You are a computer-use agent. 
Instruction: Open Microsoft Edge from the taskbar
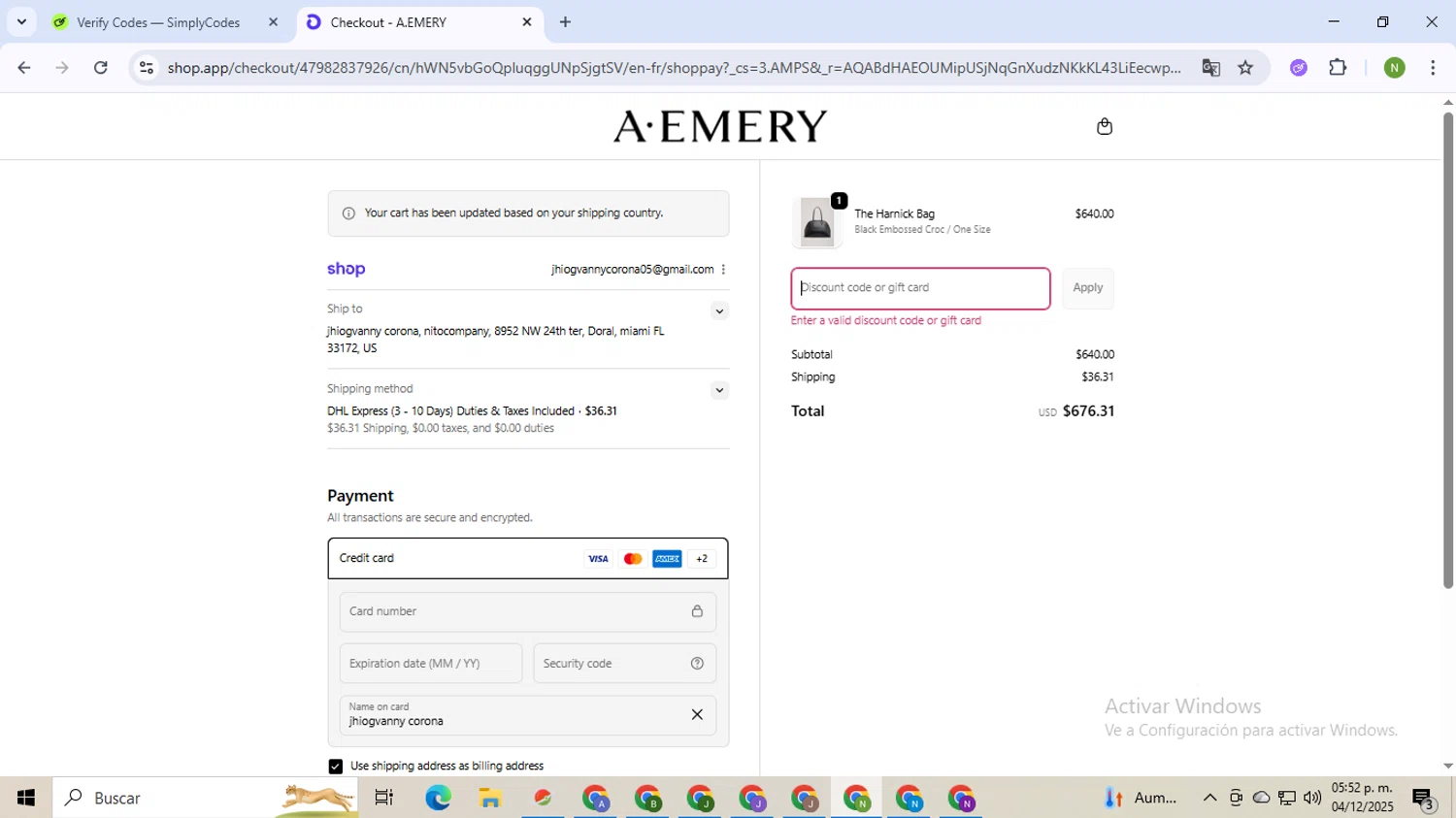438,798
